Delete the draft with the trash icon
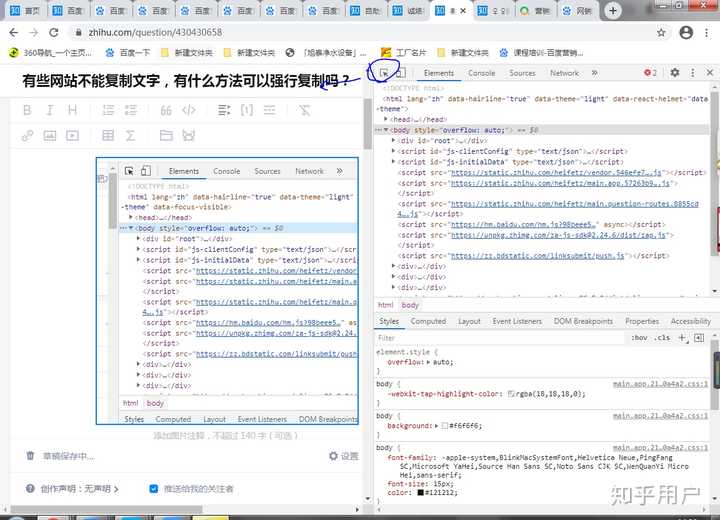Screen dimensions: 720x520 point(30,456)
